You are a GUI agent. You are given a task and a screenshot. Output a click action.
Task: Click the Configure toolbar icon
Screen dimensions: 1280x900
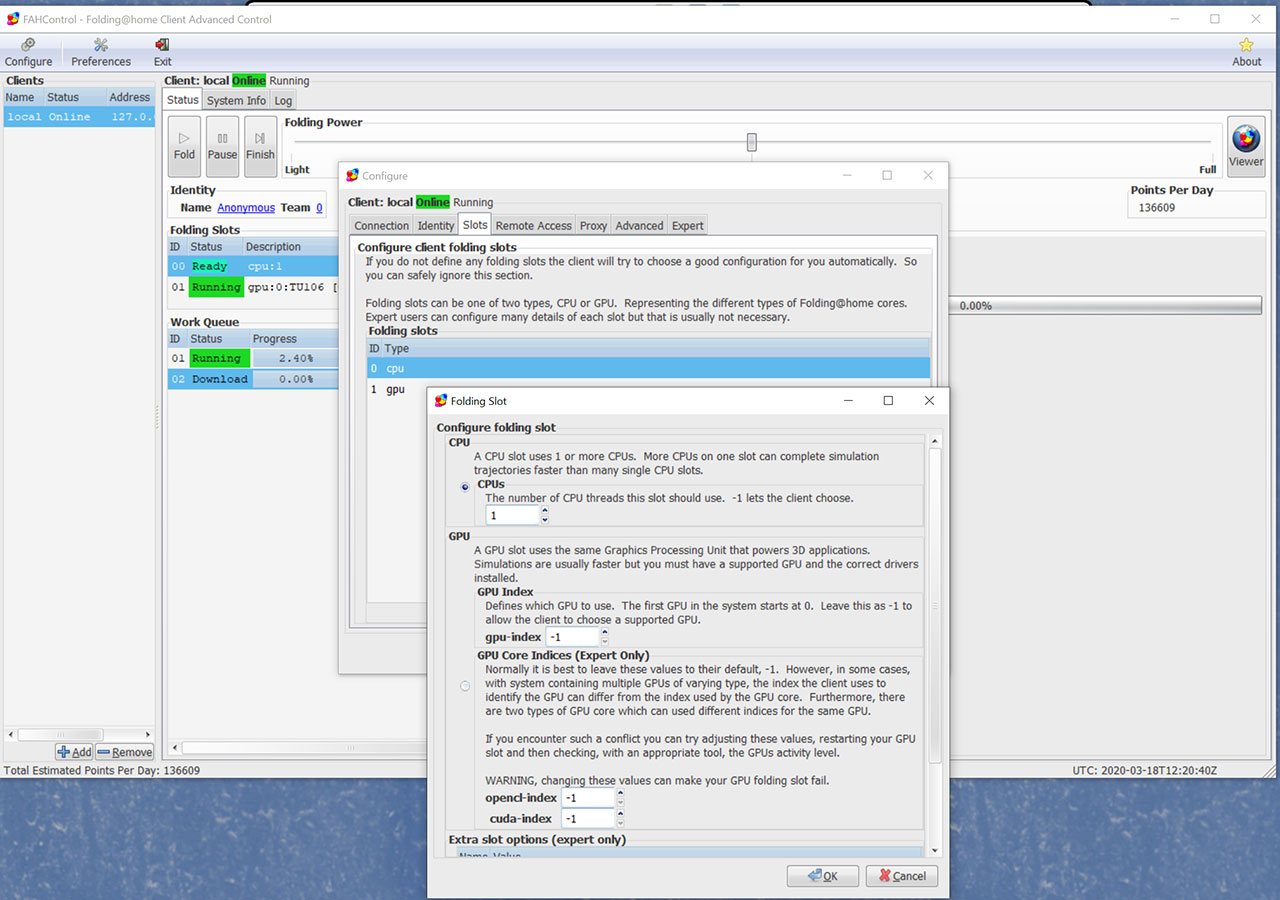[28, 52]
